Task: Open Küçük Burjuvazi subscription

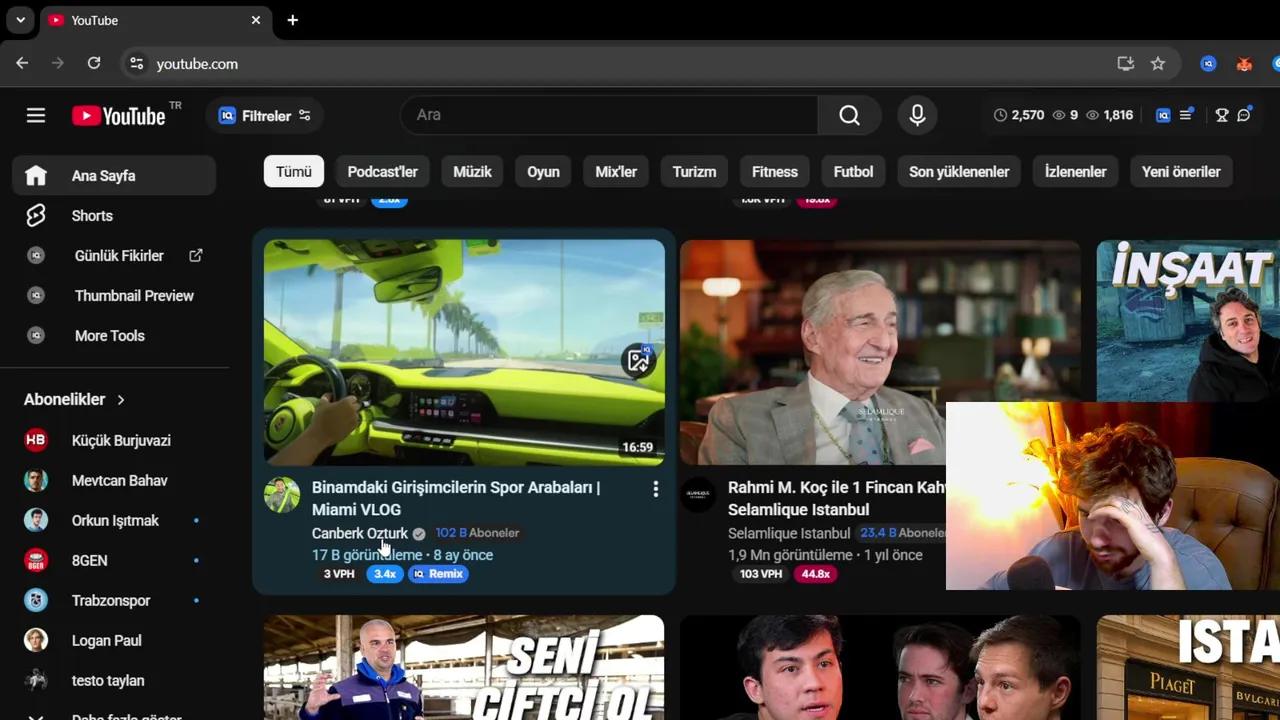Action: click(114, 441)
